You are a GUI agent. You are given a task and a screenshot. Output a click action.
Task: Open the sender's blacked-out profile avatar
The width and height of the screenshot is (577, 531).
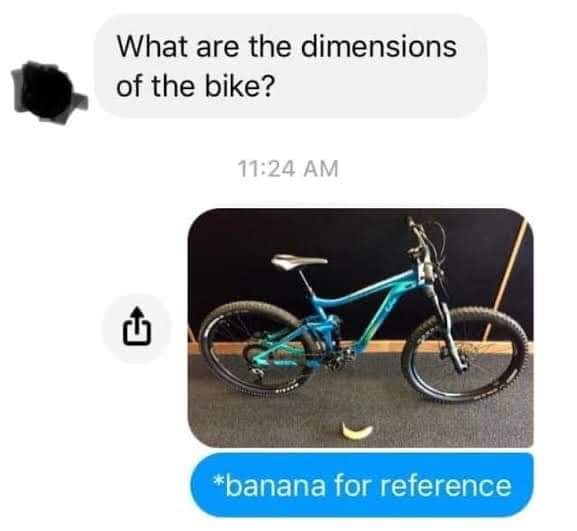pyautogui.click(x=48, y=93)
